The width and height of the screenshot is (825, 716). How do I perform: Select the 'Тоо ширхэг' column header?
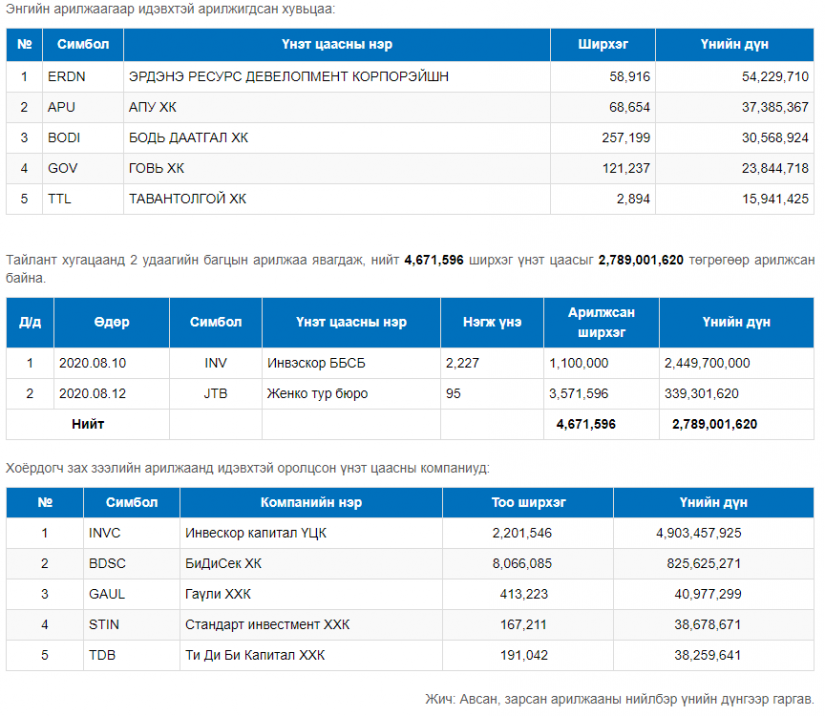[528, 503]
